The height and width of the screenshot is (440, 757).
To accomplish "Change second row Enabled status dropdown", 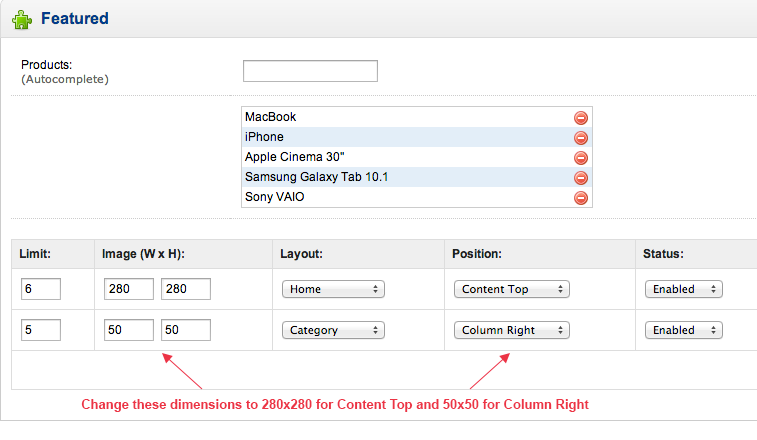I will click(x=684, y=330).
